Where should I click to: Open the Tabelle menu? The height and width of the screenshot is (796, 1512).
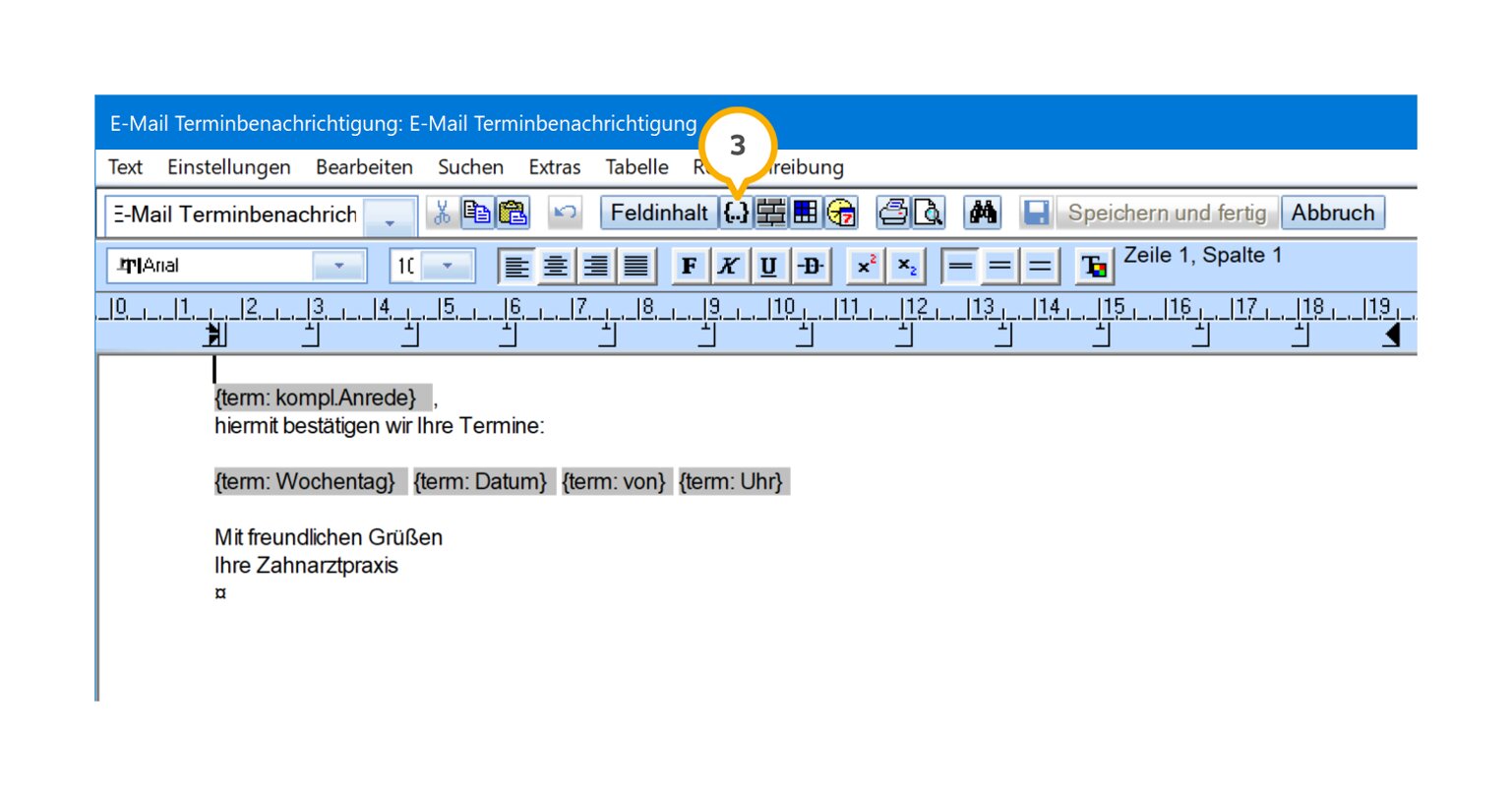pyautogui.click(x=636, y=167)
